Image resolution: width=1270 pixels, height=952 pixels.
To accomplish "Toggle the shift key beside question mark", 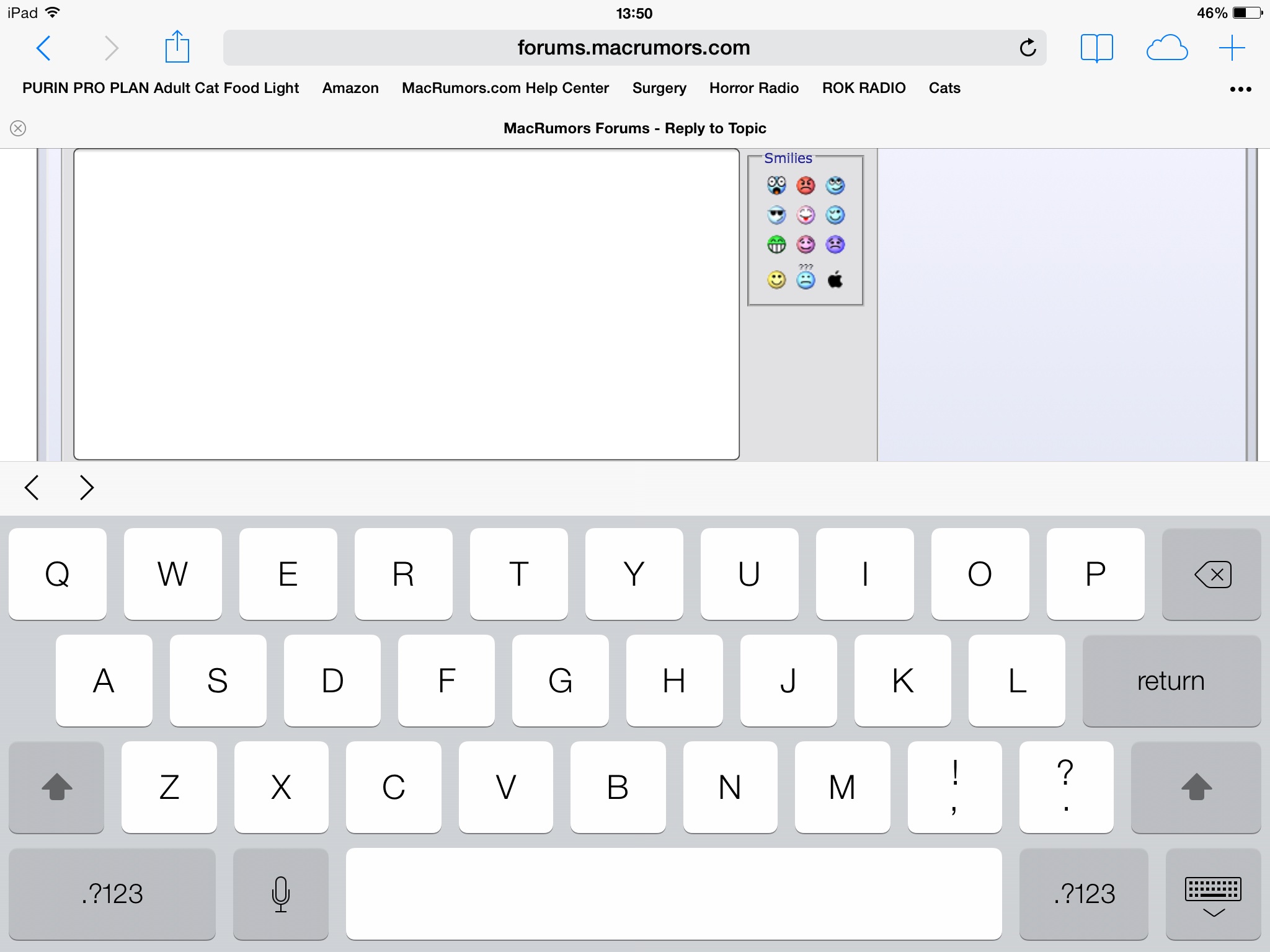I will pyautogui.click(x=1196, y=787).
